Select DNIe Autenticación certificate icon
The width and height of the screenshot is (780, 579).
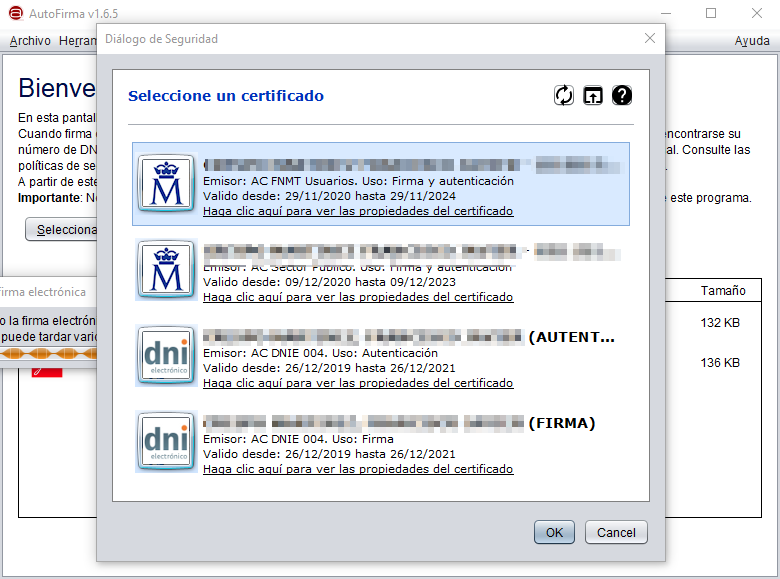pos(166,355)
